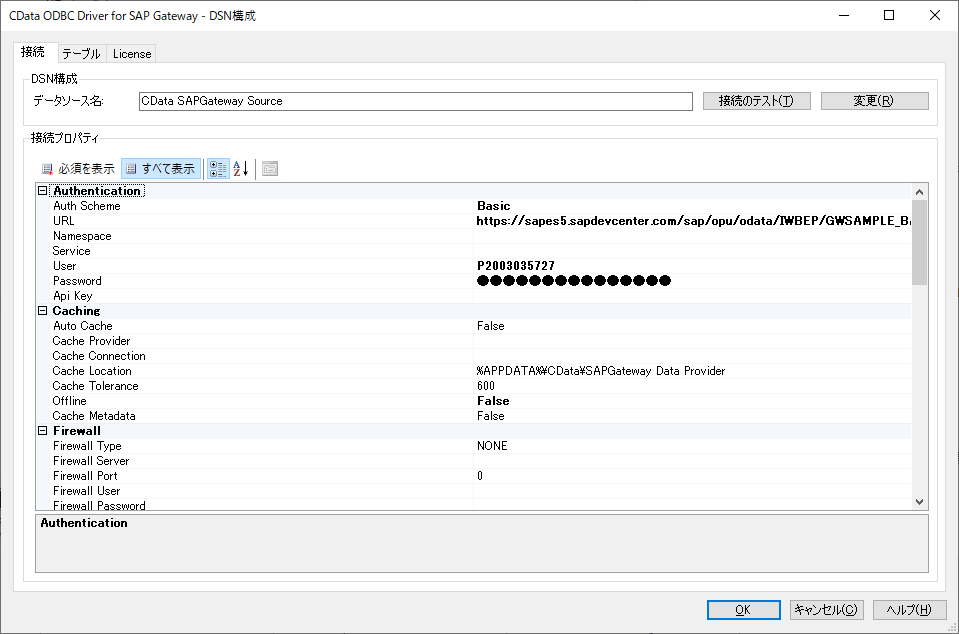
Task: Collapse the Firewall category
Action: [x=42, y=430]
